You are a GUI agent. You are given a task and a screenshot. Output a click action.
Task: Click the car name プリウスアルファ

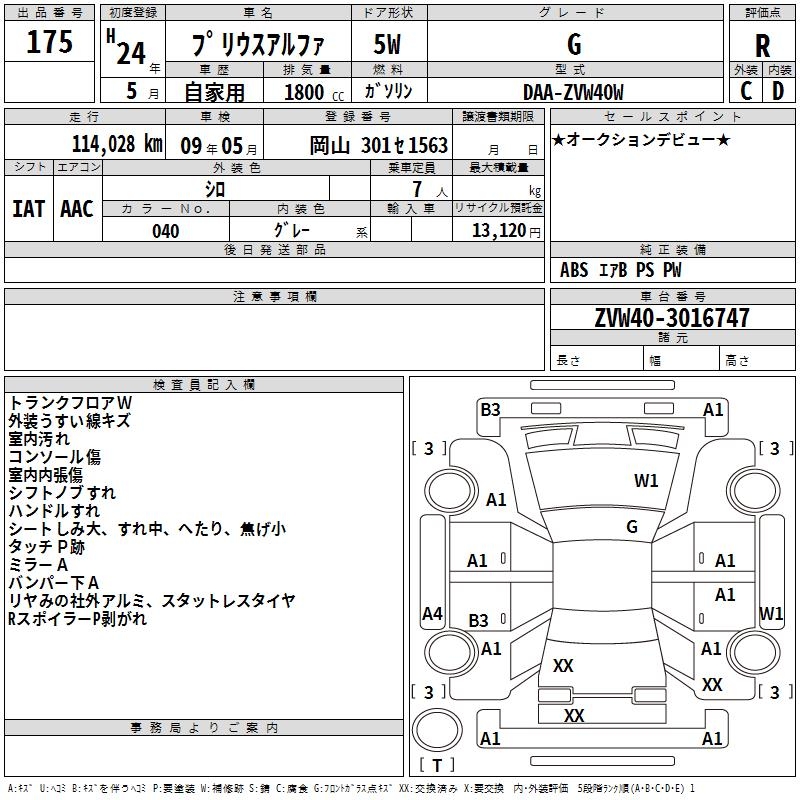(x=258, y=46)
